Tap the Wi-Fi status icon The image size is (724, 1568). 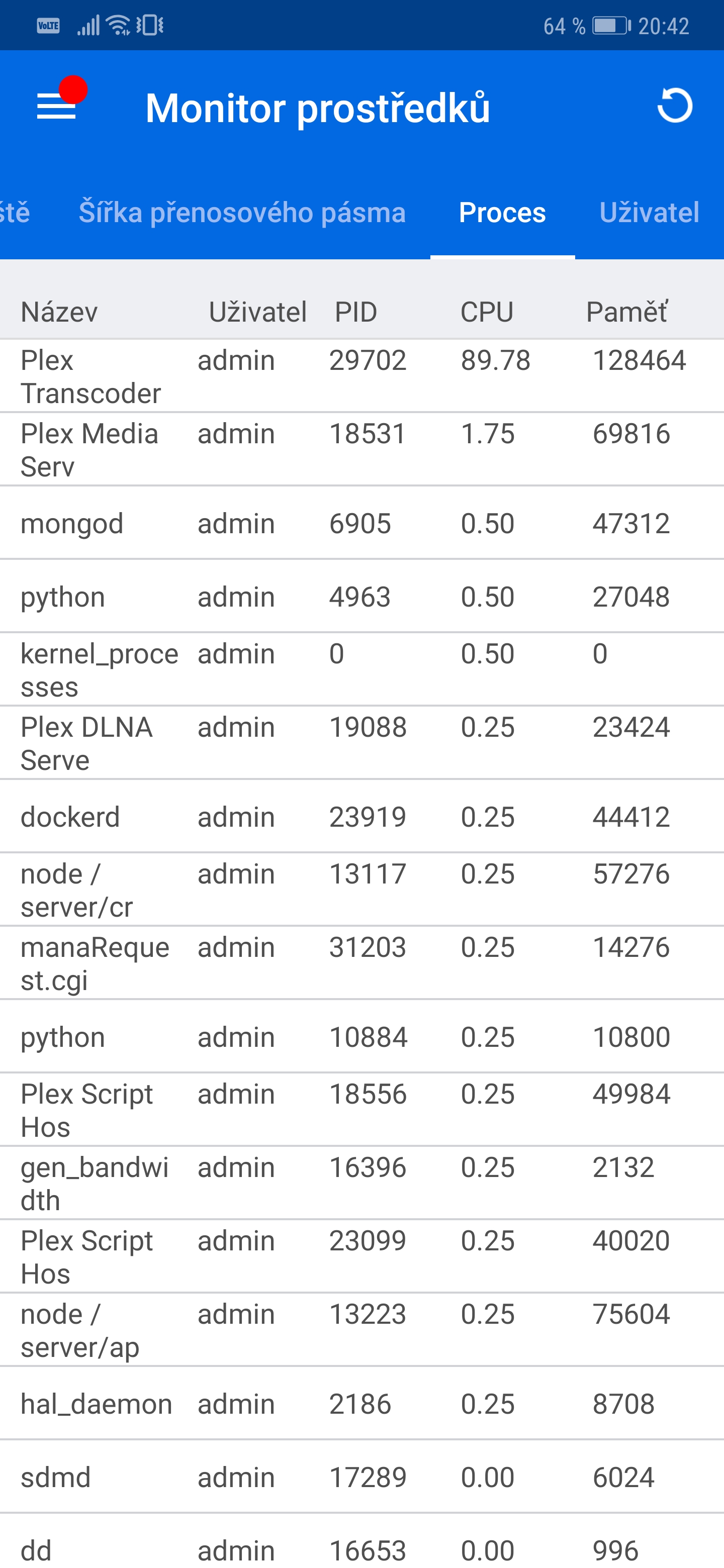[118, 26]
